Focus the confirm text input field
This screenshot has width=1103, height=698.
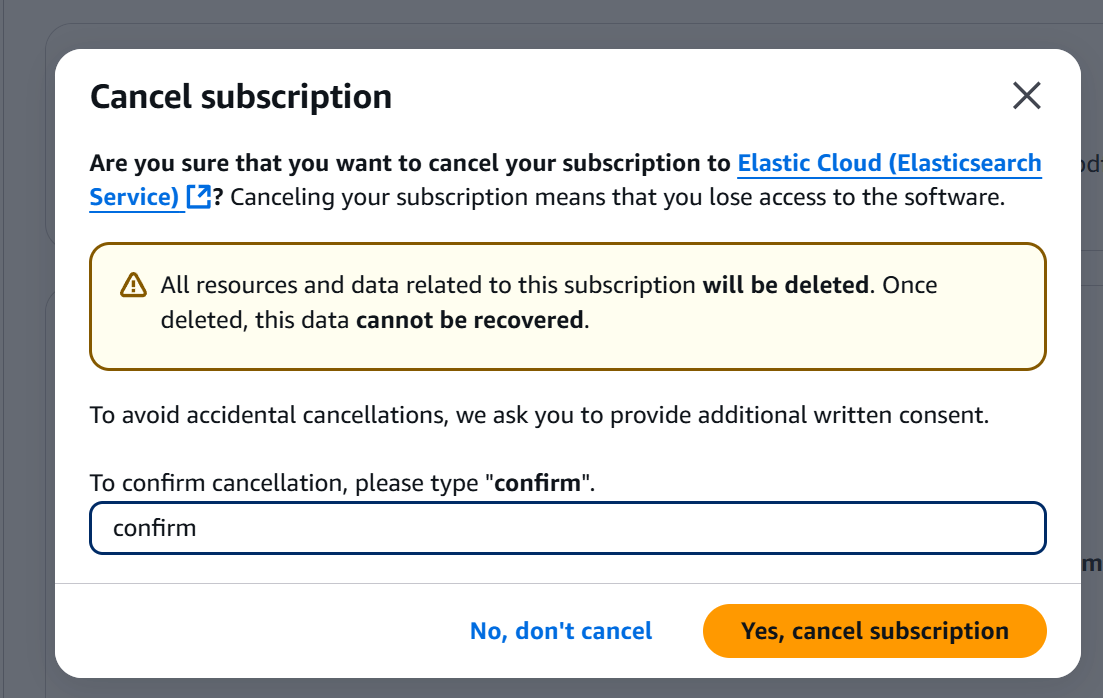[567, 528]
